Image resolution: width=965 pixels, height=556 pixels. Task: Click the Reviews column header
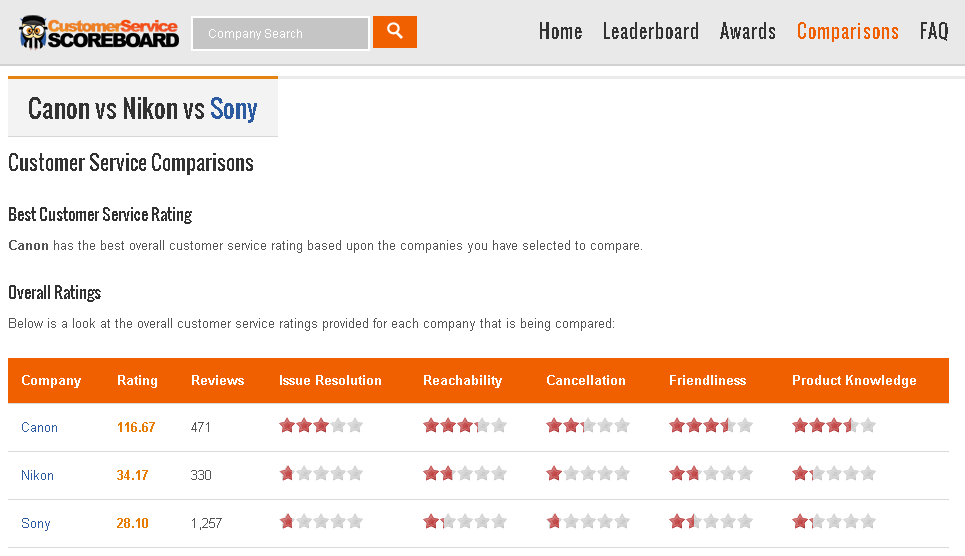click(x=217, y=381)
